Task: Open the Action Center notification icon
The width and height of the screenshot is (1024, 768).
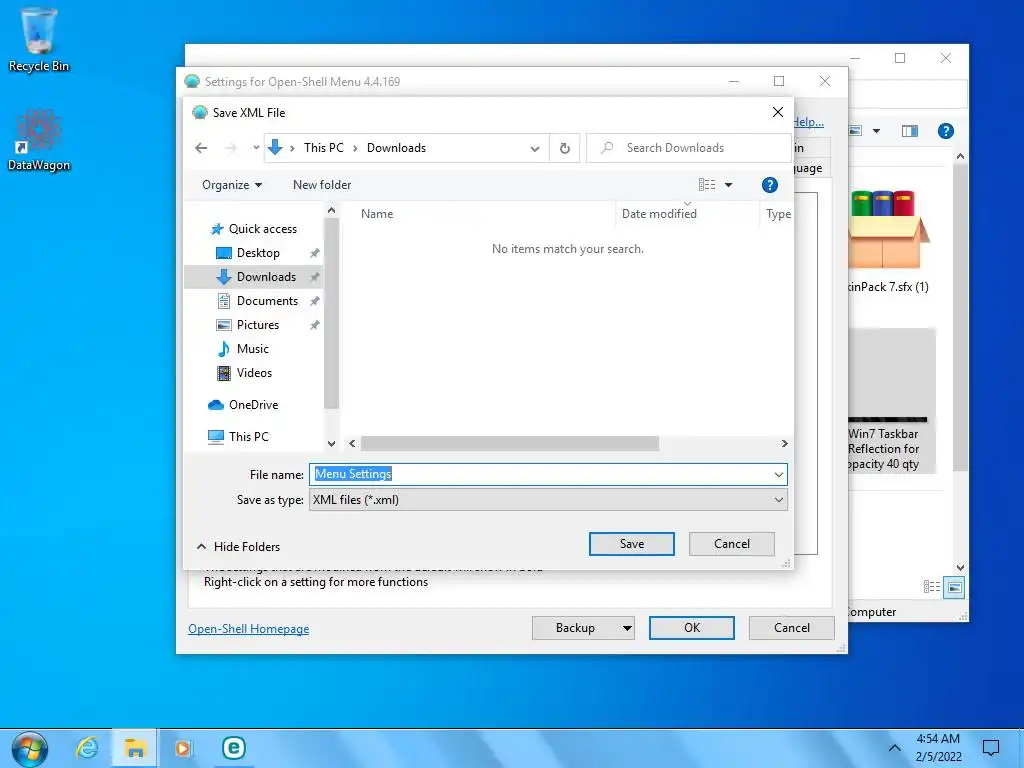Action: [x=991, y=748]
